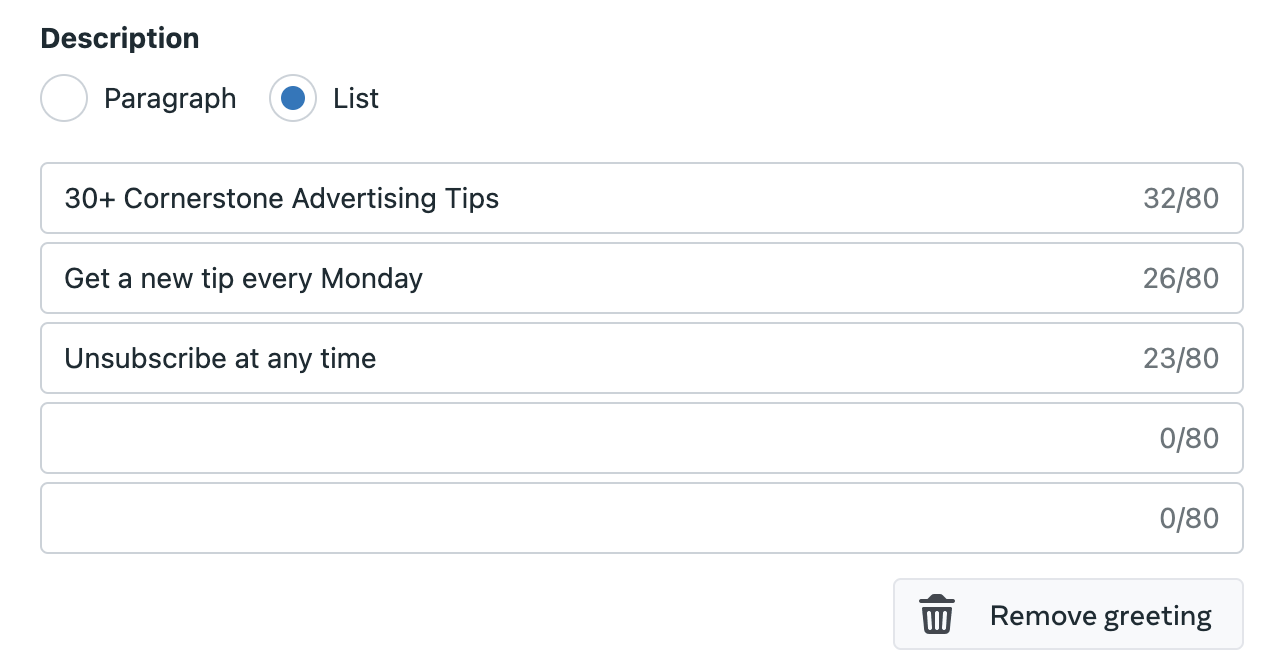Image resolution: width=1270 pixels, height=666 pixels.
Task: Click the delete icon inside Remove greeting
Action: [x=936, y=614]
